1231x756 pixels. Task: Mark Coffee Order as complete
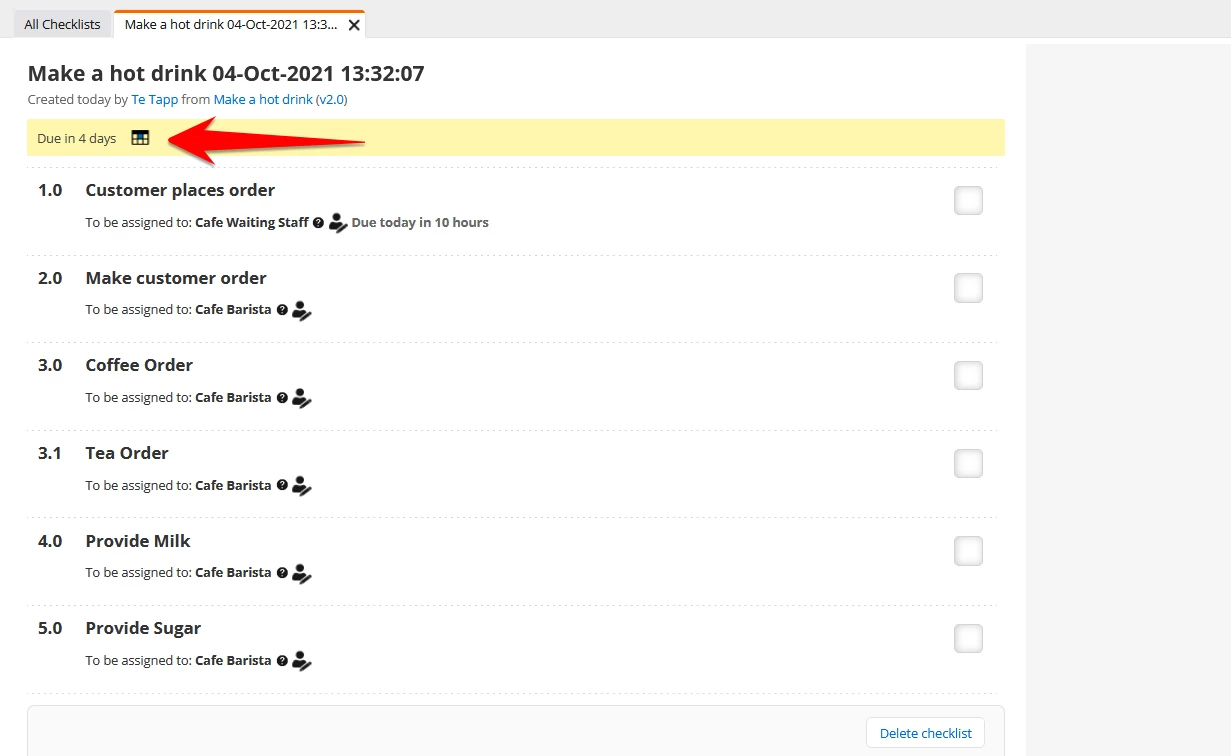click(967, 375)
